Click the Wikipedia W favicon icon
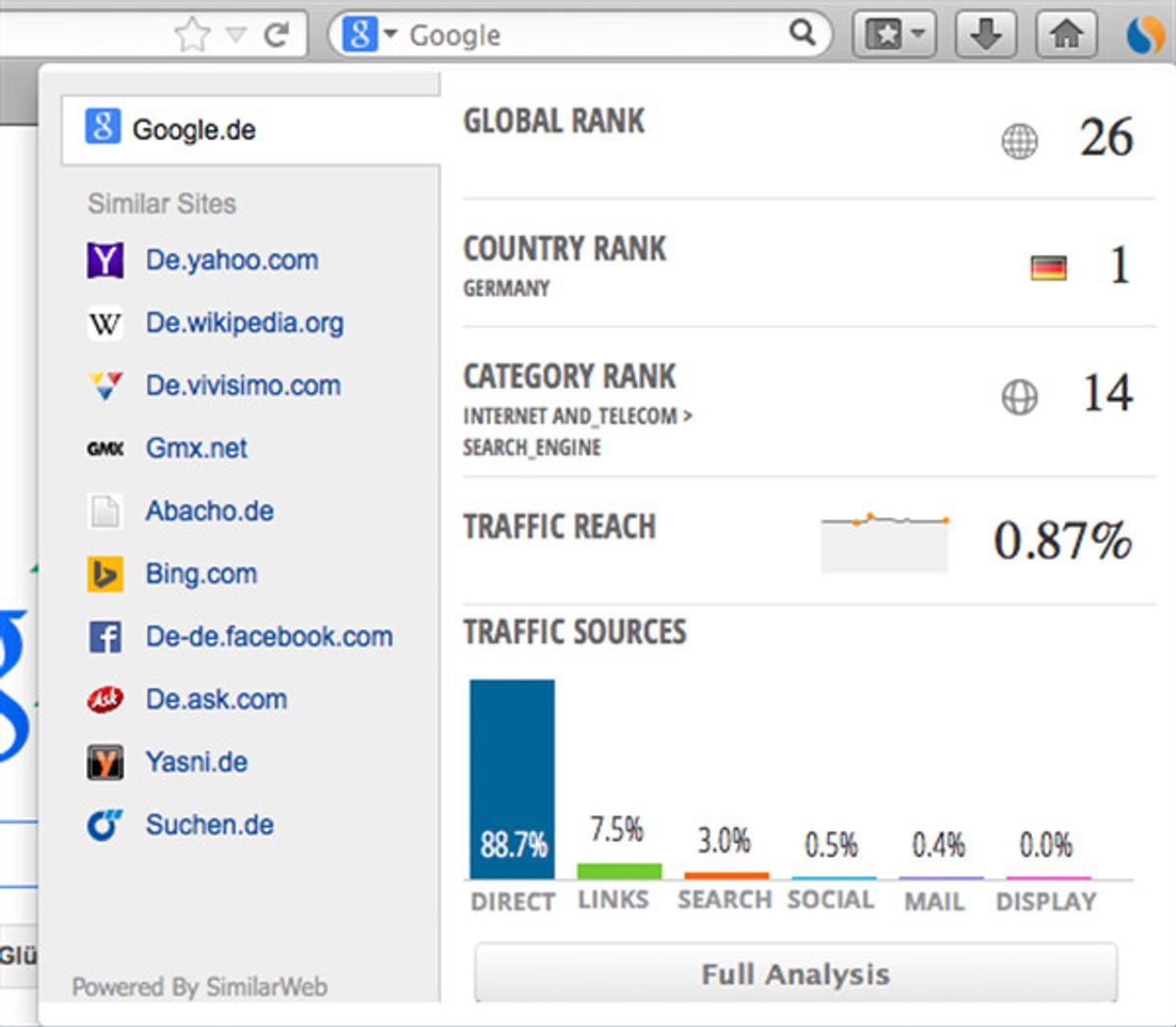 (105, 323)
